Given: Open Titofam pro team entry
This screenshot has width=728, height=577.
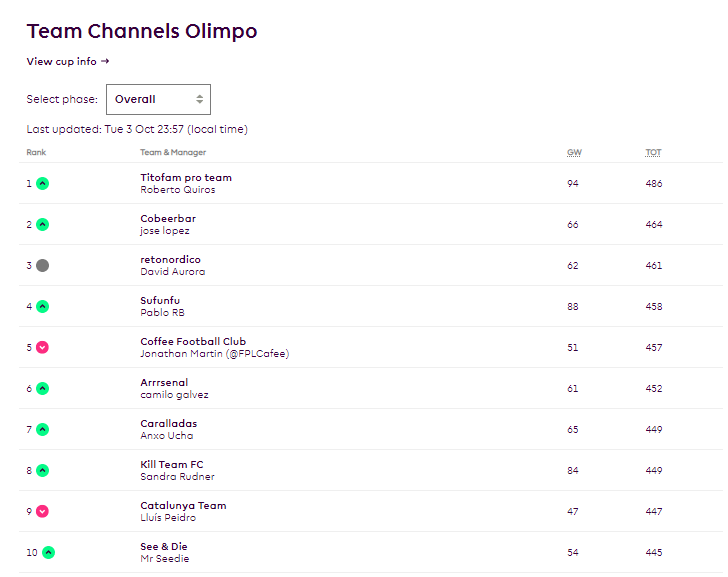Looking at the screenshot, I should 186,178.
